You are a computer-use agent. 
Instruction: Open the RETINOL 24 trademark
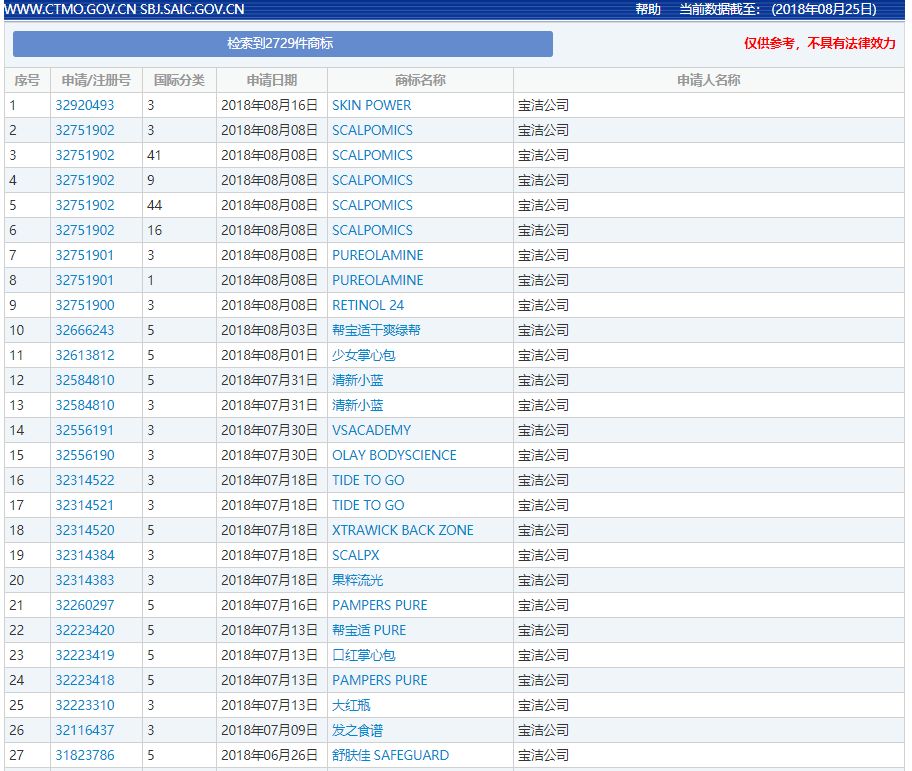[368, 305]
